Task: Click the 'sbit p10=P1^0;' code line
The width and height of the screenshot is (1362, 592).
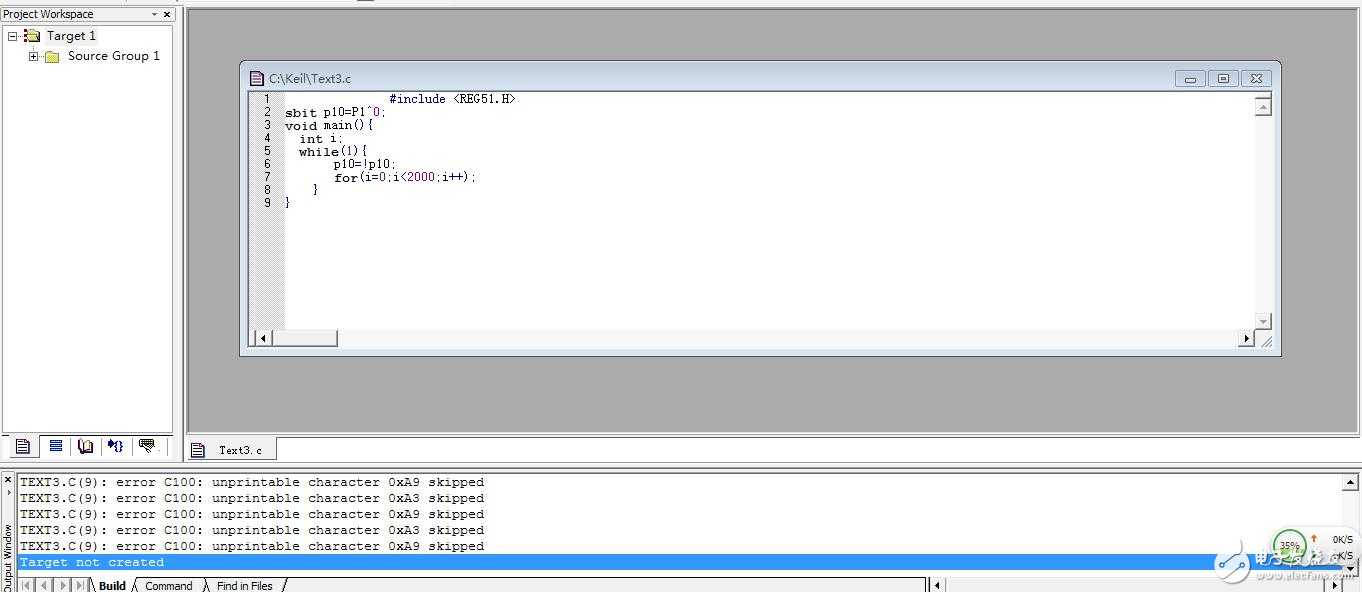Action: point(335,112)
